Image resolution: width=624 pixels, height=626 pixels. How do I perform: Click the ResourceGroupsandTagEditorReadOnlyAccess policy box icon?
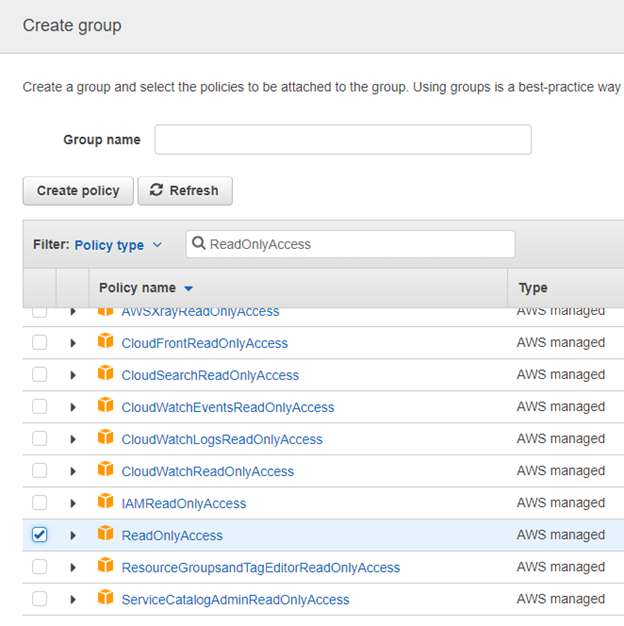click(105, 566)
